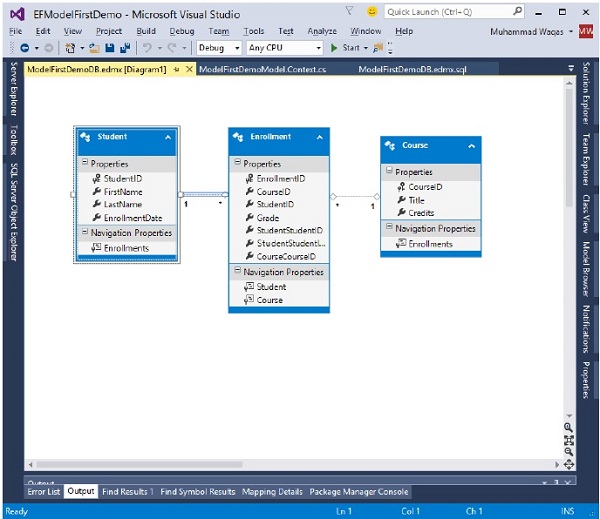600x519 pixels.
Task: Open the File menu
Action: click(16, 31)
